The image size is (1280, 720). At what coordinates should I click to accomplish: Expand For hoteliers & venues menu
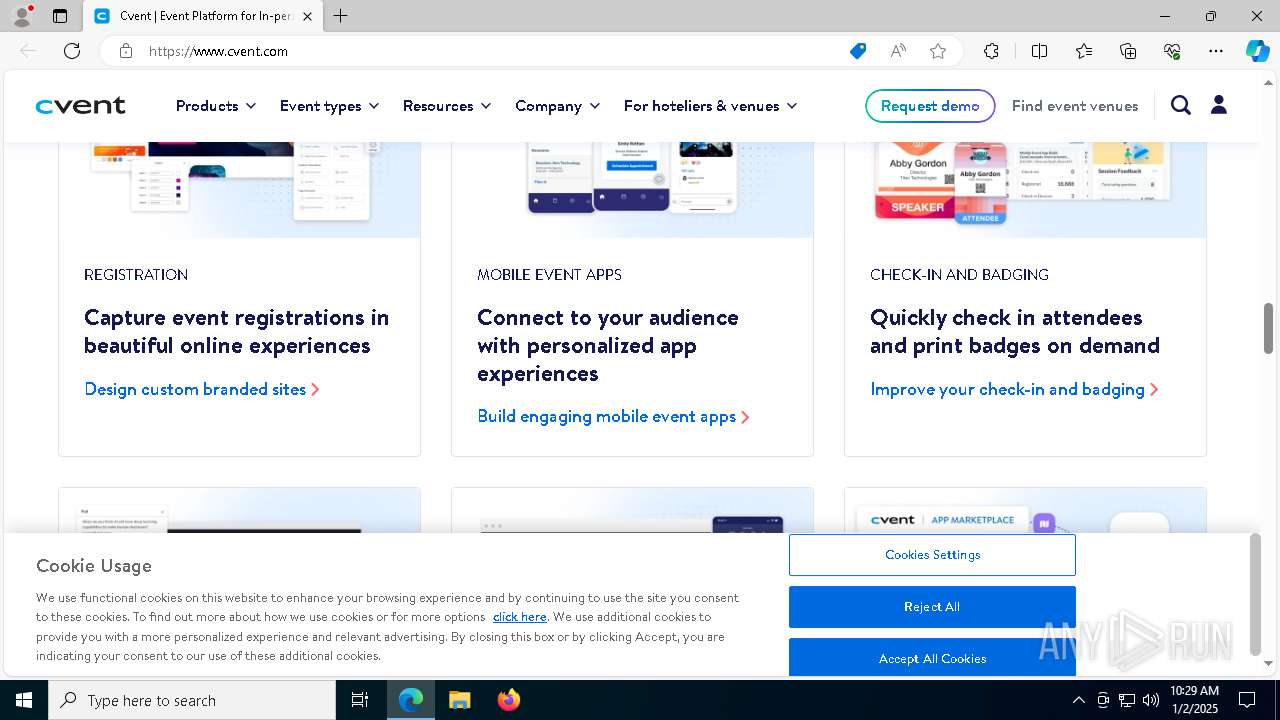[711, 106]
